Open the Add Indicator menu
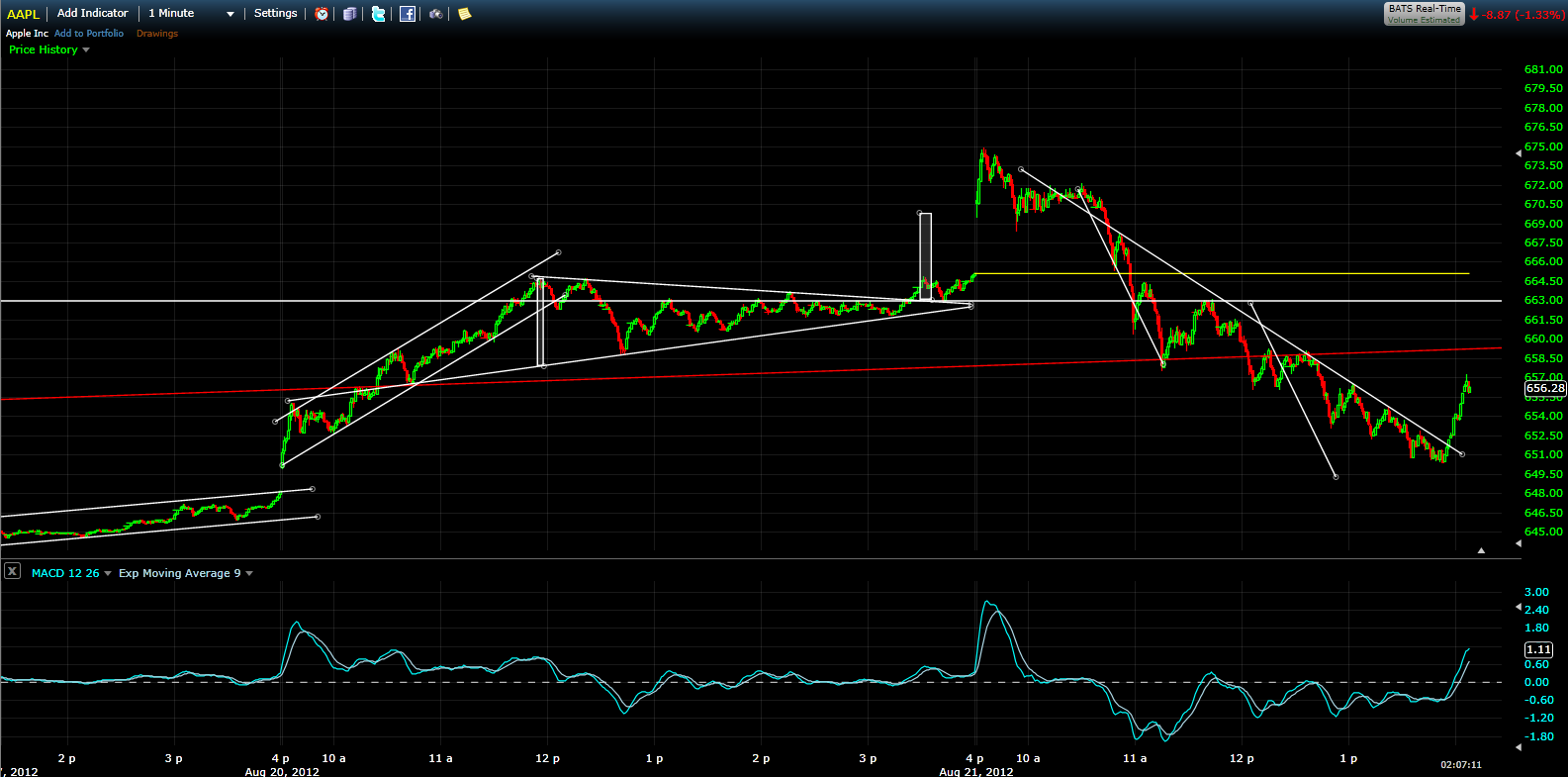The image size is (1568, 777). coord(92,13)
